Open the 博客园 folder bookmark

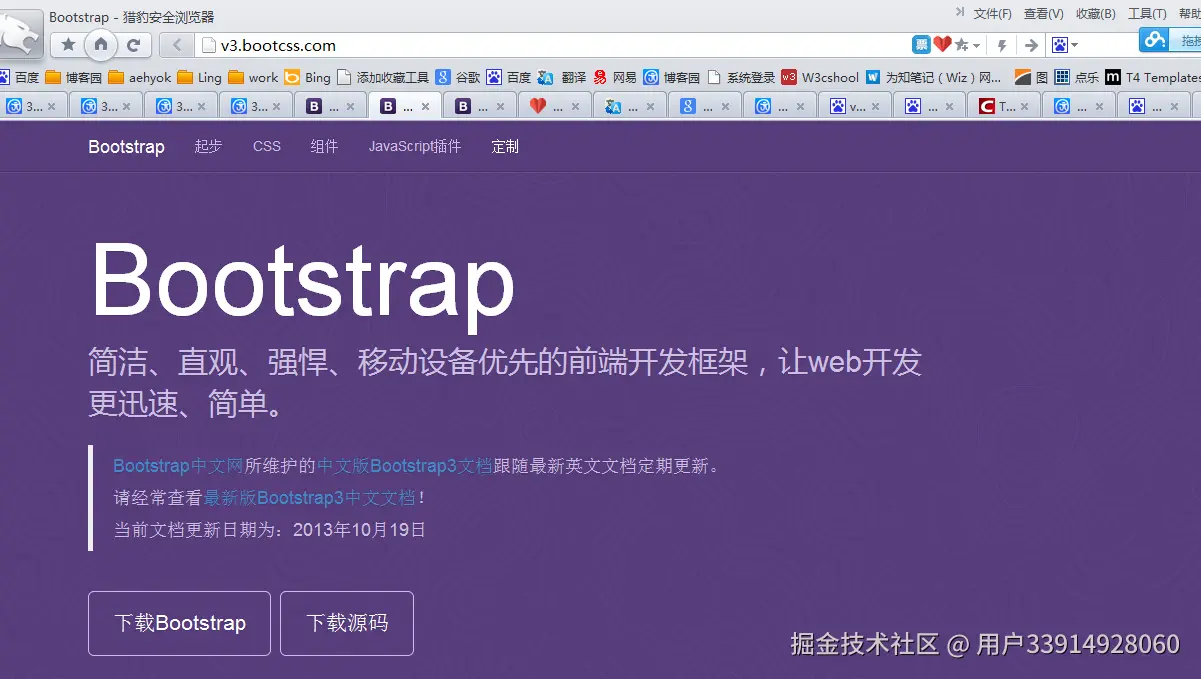tap(73, 77)
